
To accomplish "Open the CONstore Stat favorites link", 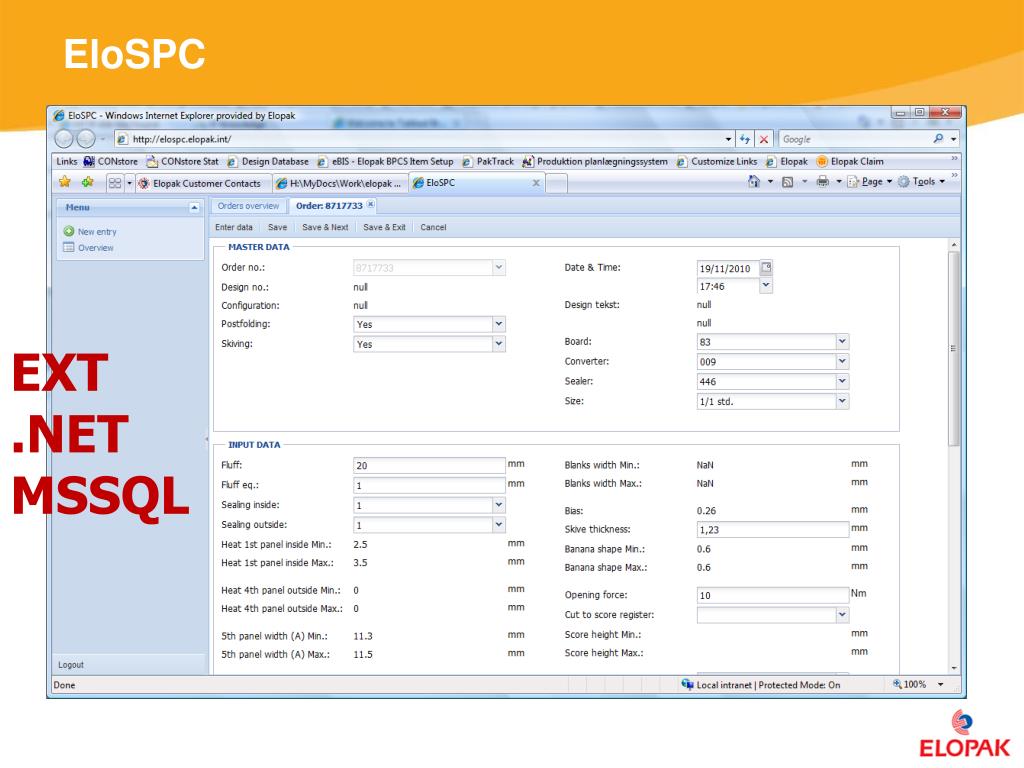I will click(x=182, y=161).
